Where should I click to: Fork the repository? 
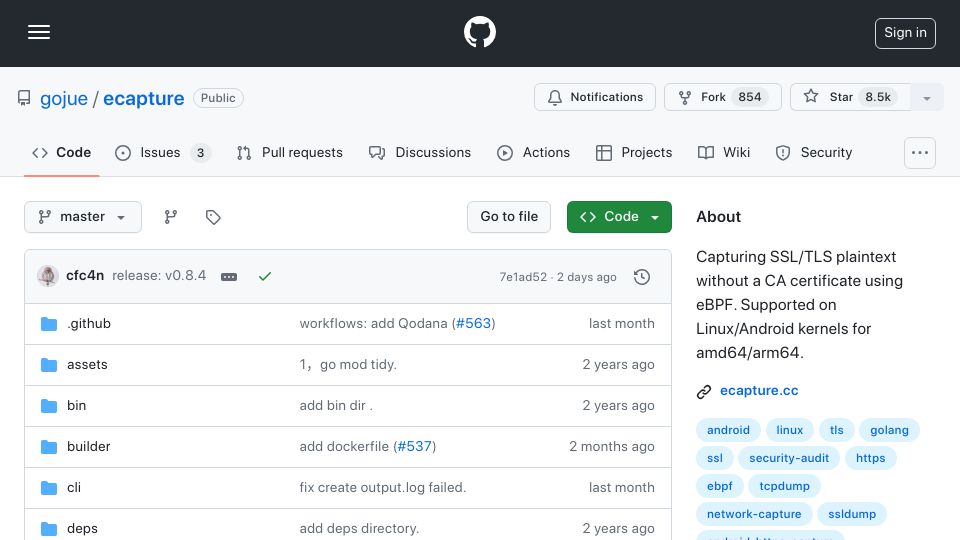tap(722, 97)
